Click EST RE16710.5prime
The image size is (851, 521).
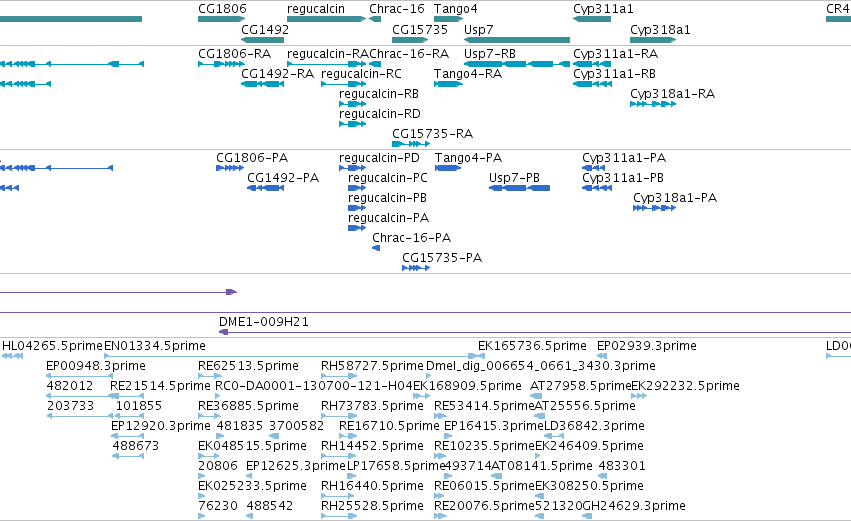click(x=348, y=436)
